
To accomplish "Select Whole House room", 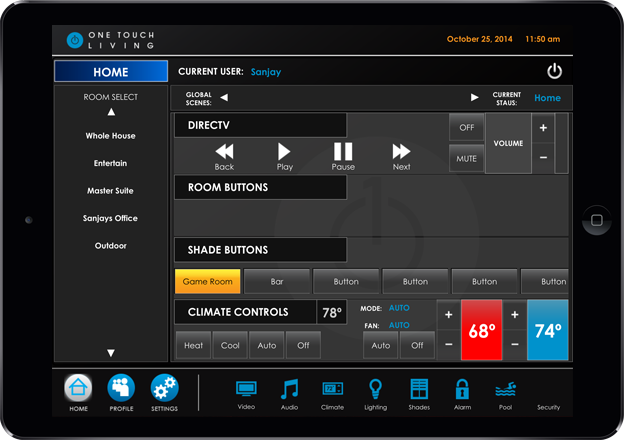I will pyautogui.click(x=111, y=136).
